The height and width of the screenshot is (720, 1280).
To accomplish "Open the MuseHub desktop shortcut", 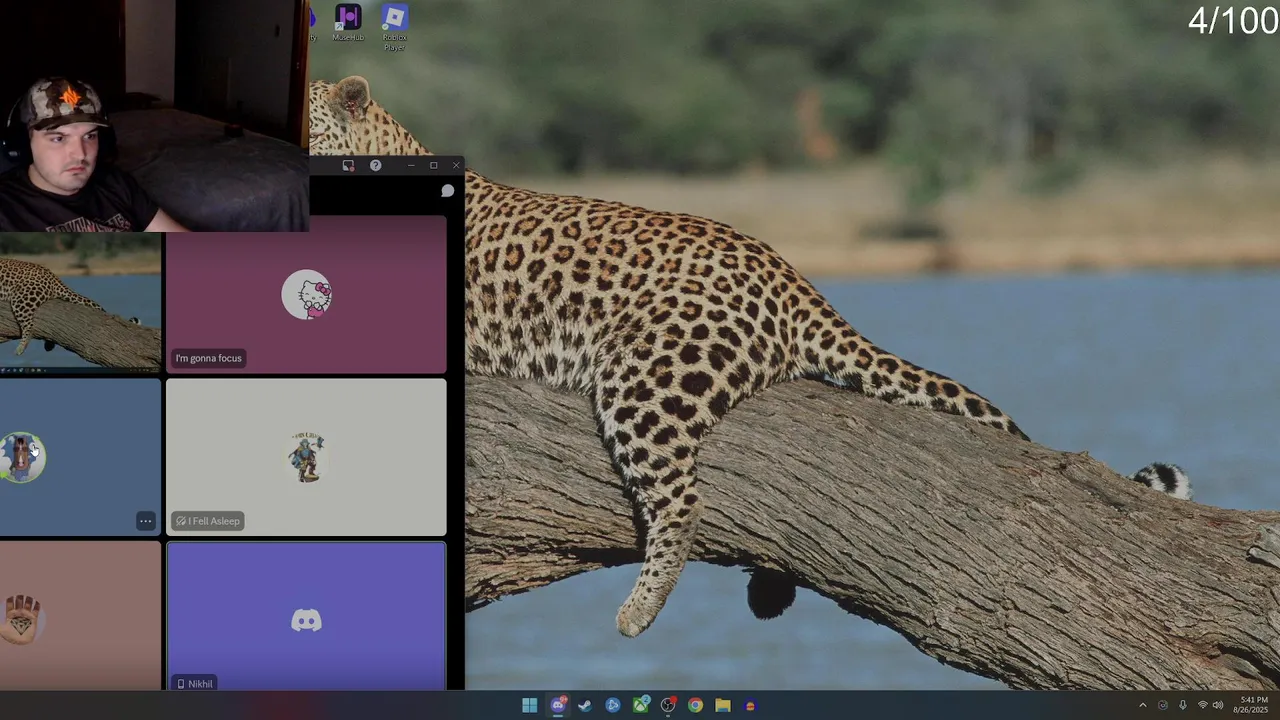I will [348, 23].
